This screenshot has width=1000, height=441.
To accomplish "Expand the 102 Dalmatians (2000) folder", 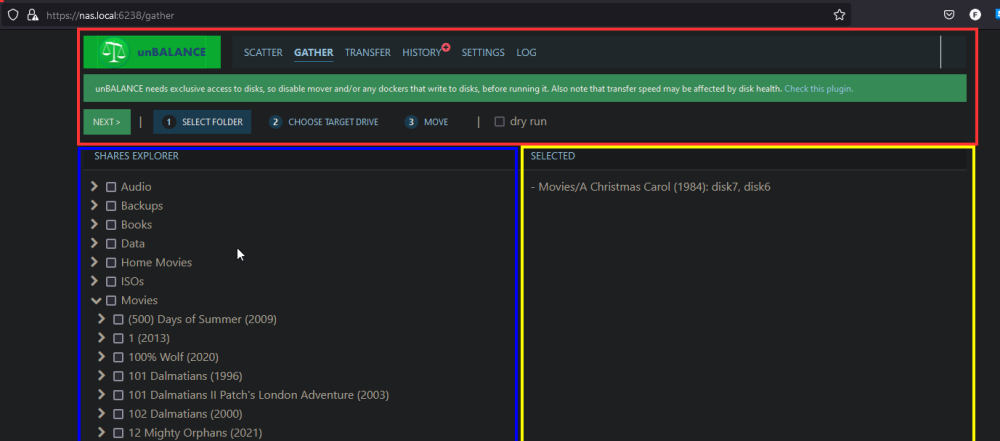I will pos(101,413).
